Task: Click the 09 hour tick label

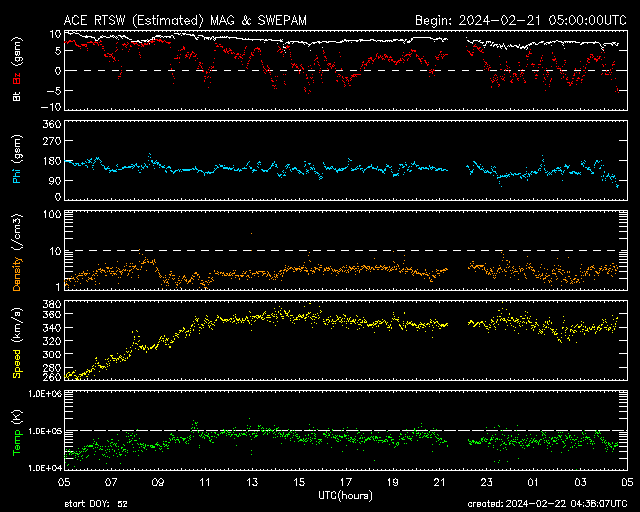Action: (x=158, y=483)
